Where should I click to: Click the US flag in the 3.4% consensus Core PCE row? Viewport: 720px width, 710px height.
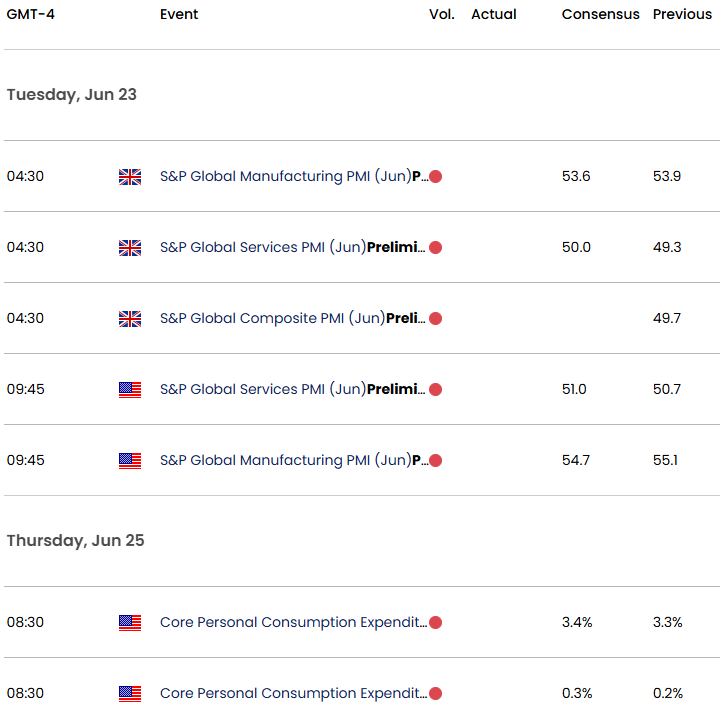(x=130, y=623)
